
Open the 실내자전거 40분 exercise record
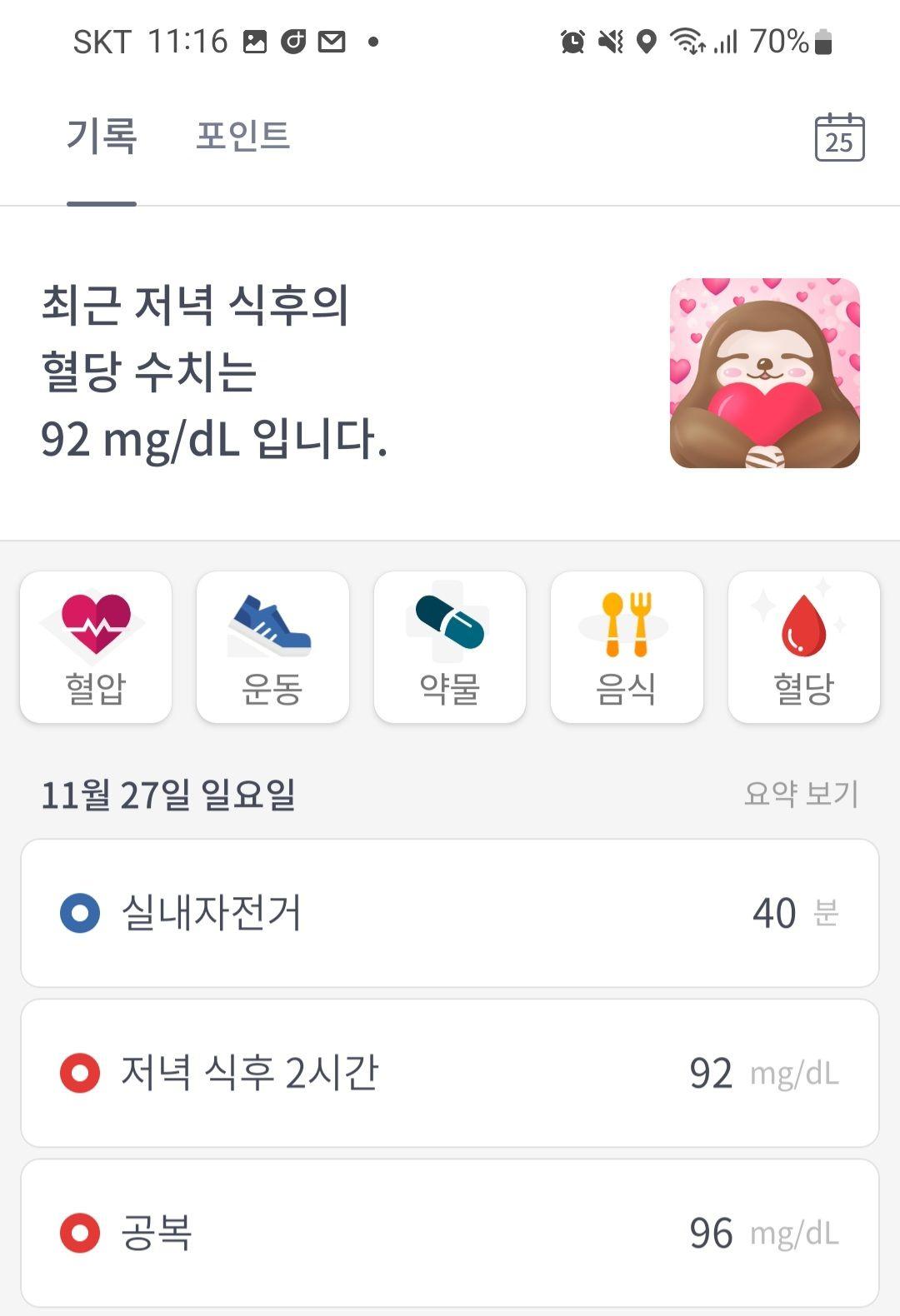[x=450, y=913]
